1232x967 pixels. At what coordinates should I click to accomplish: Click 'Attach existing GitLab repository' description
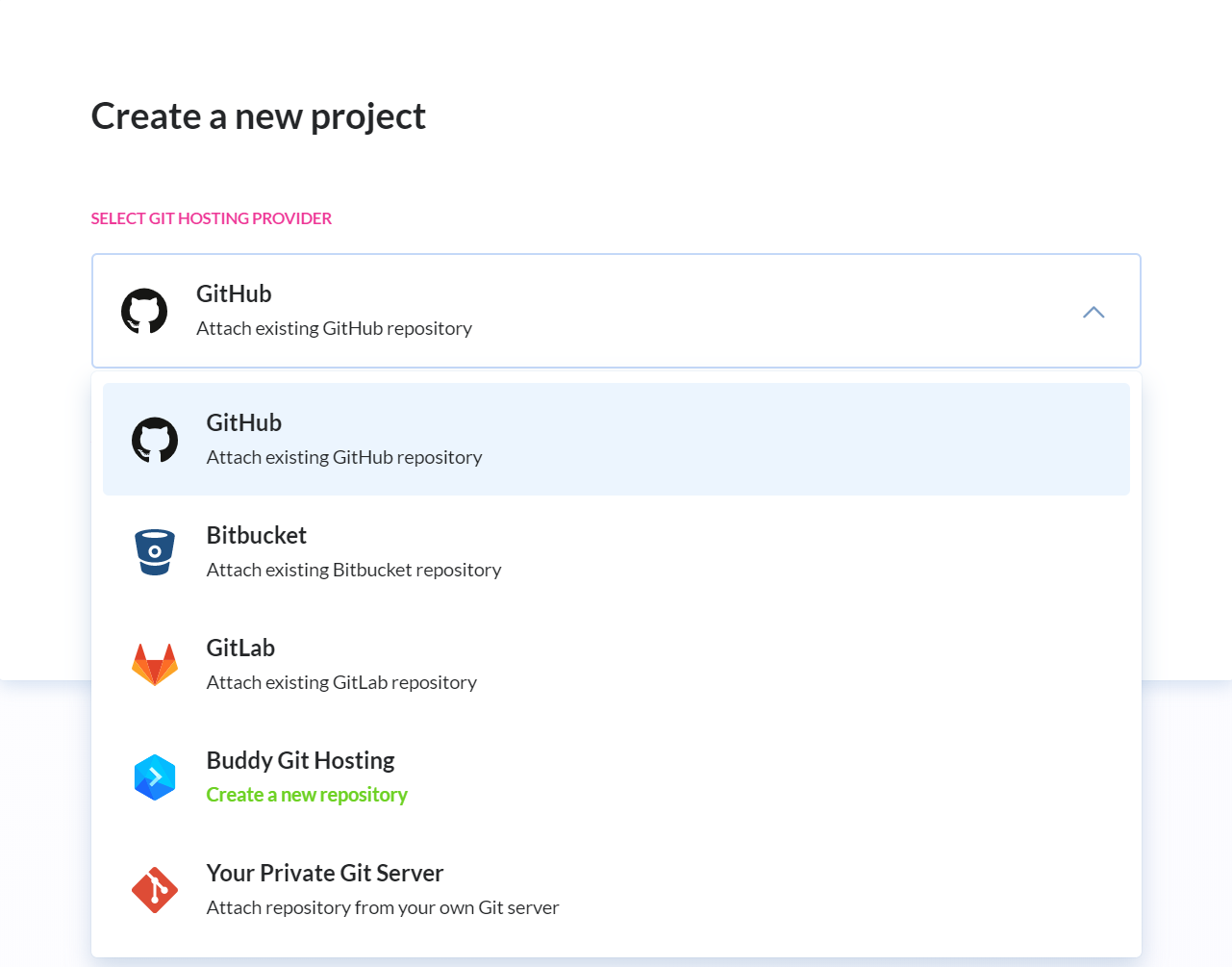click(341, 682)
